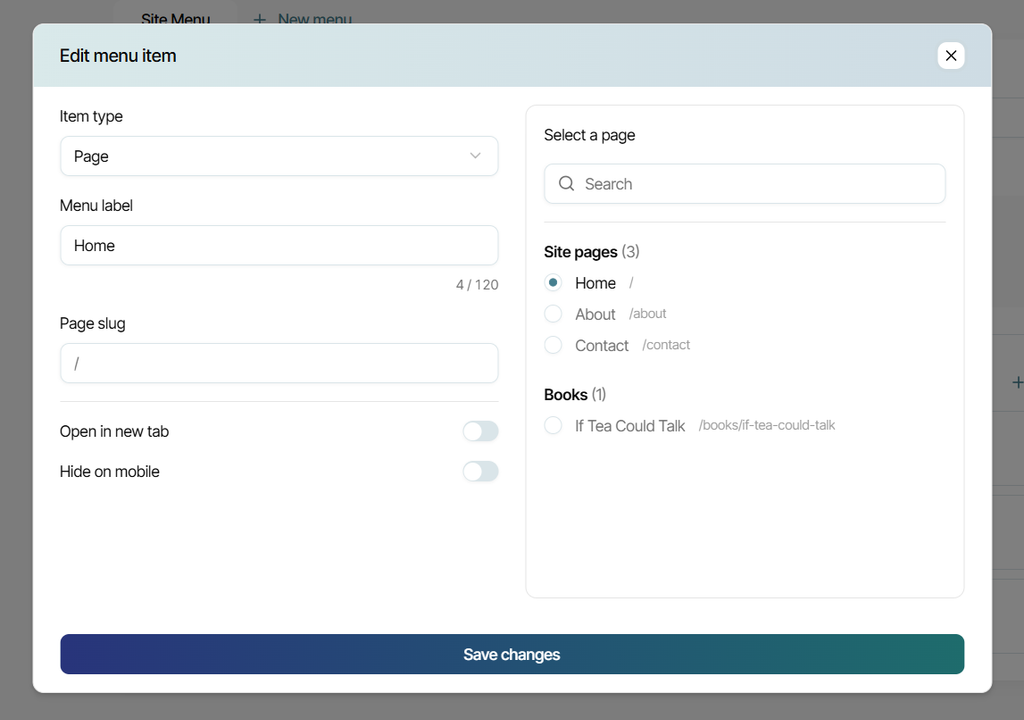This screenshot has width=1024, height=720.
Task: Select the If Tea Could Talk radio button
Action: pos(553,425)
